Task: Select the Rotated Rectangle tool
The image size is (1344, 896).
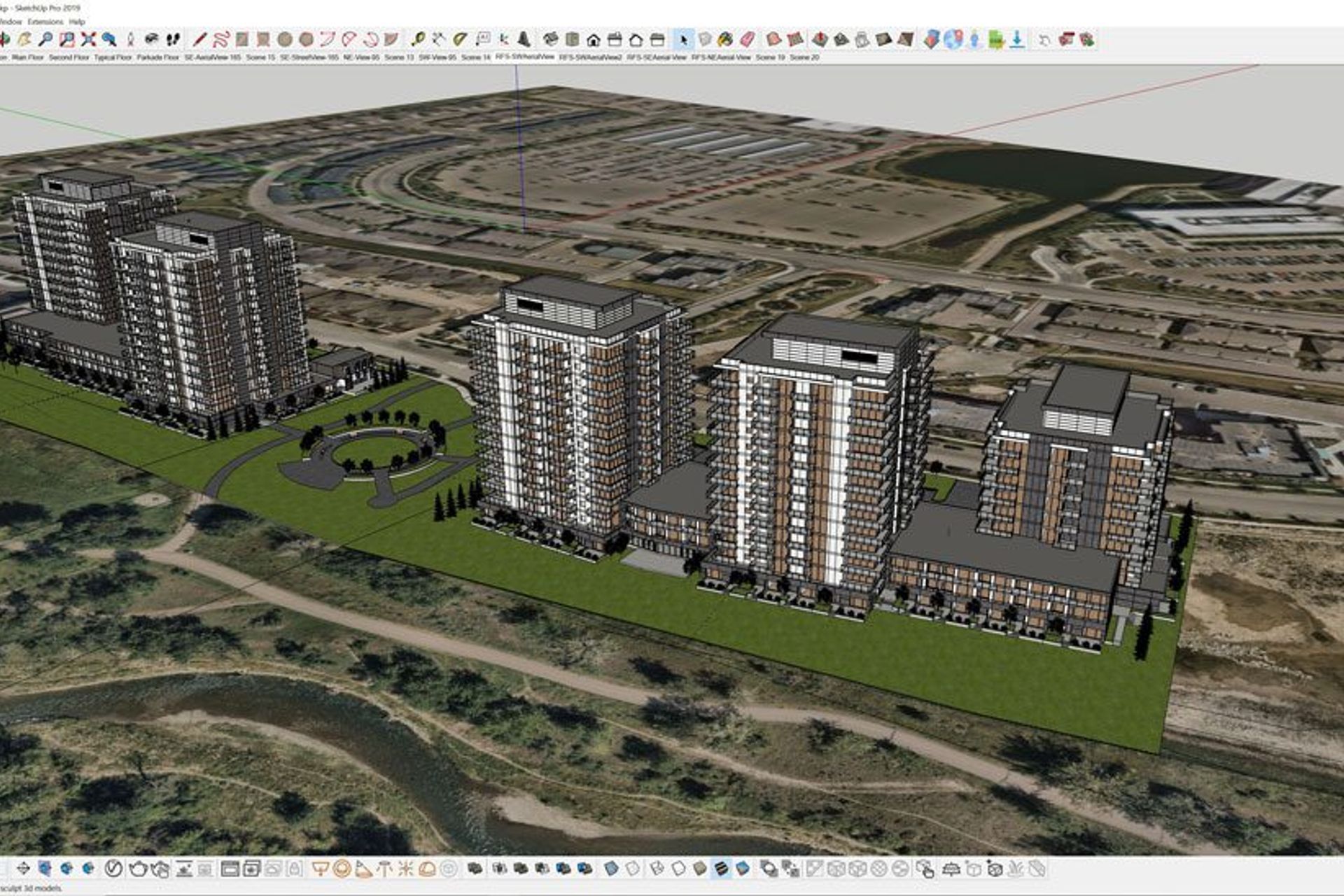Action: pos(265,38)
